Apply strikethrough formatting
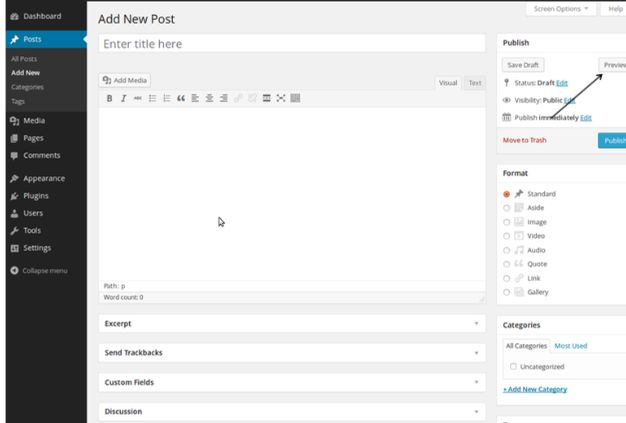Screen dimensions: 626x423 point(138,98)
